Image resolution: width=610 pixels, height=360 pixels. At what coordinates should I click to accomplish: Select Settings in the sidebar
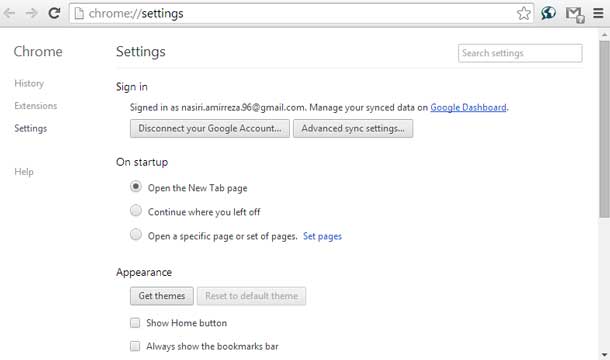(31, 128)
